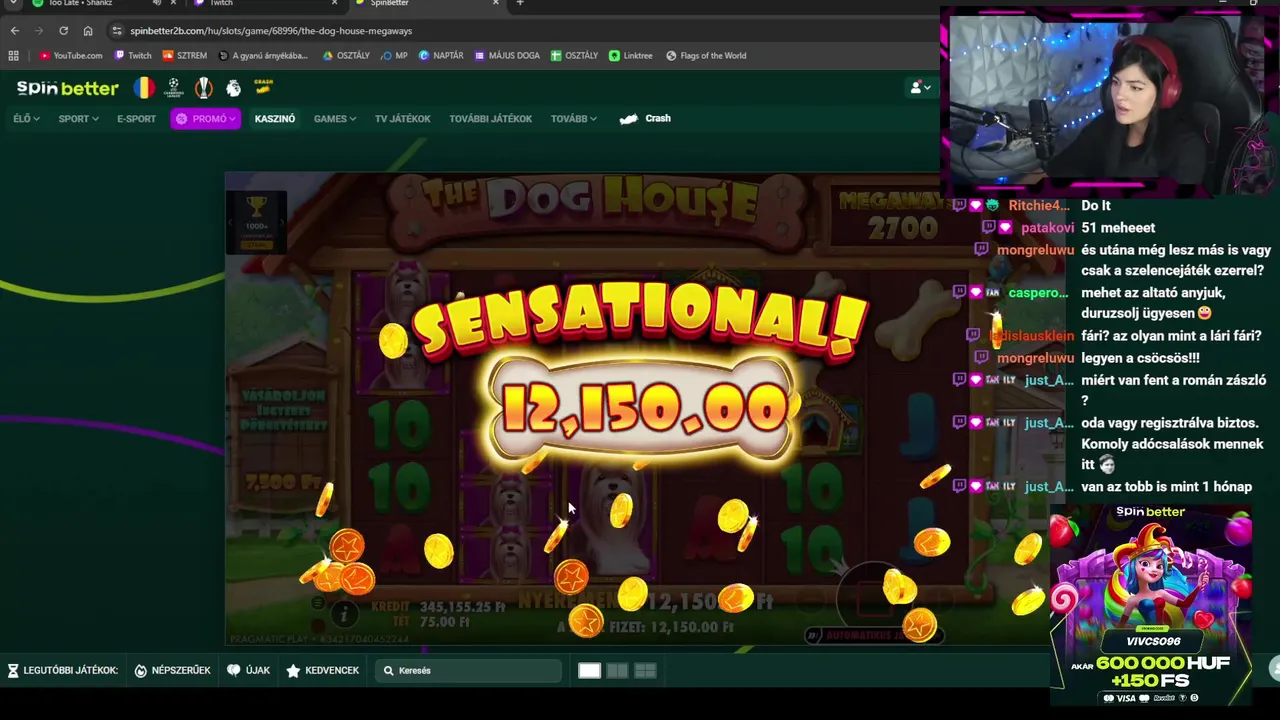The image size is (1280, 720).
Task: Open TOVÁBBI JÁTÉKOK menu item
Action: (x=490, y=119)
